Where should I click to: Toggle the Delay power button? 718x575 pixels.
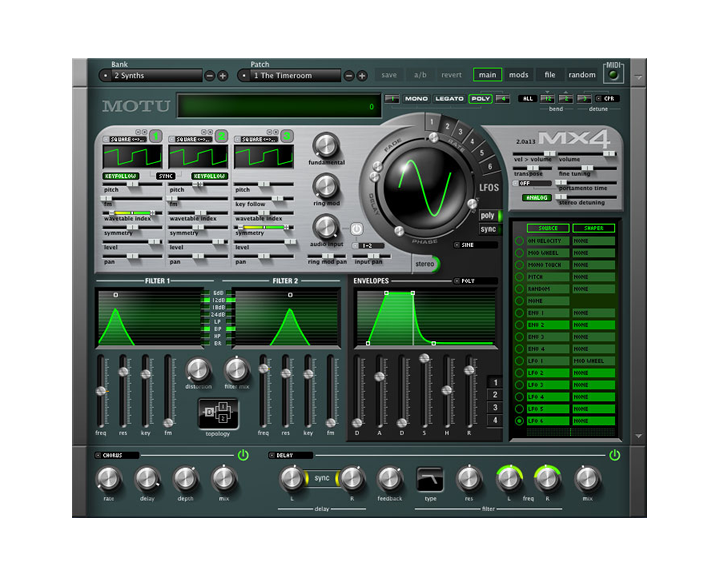tap(615, 455)
